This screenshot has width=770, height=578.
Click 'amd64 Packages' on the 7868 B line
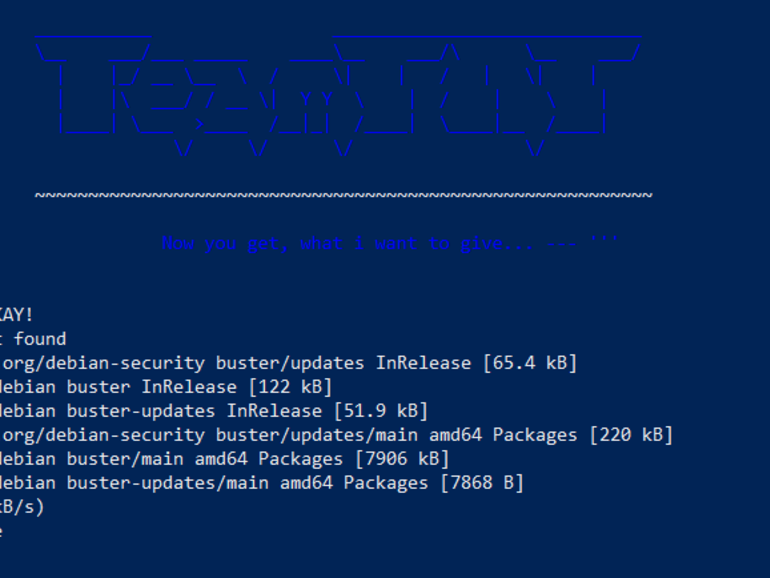[x=354, y=483]
